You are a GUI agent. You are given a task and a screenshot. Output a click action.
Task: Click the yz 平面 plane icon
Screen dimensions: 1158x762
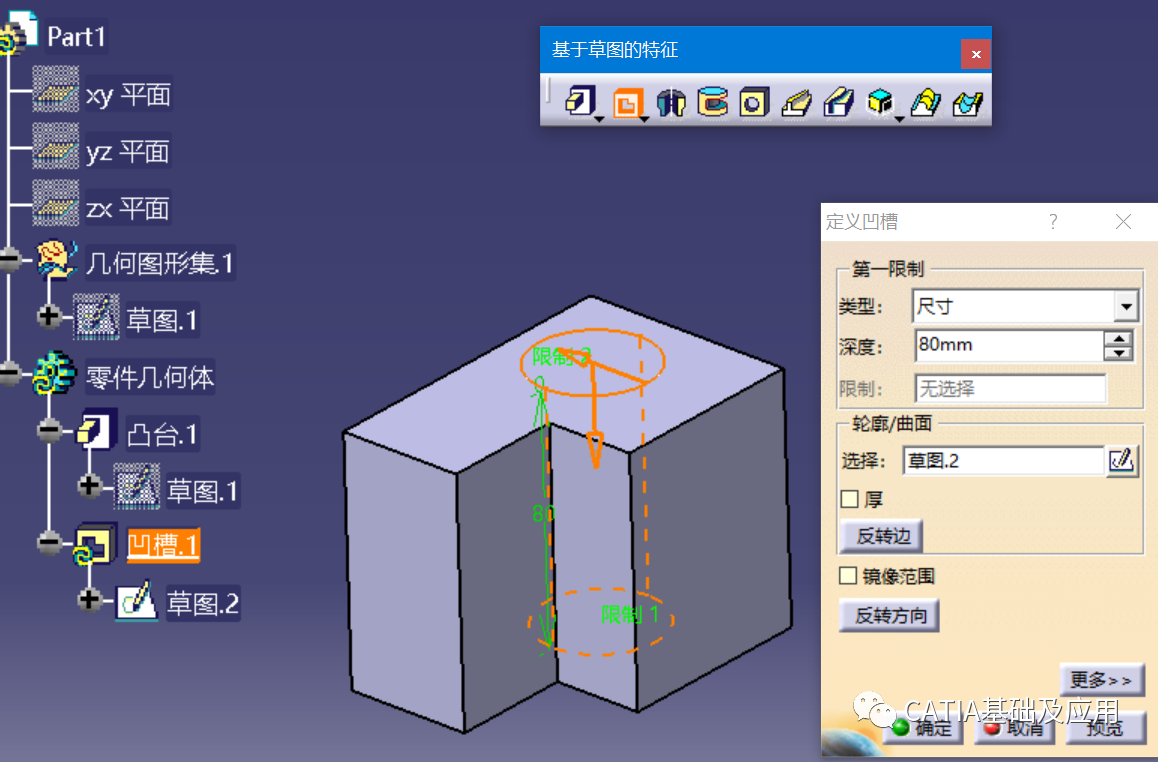tap(55, 146)
